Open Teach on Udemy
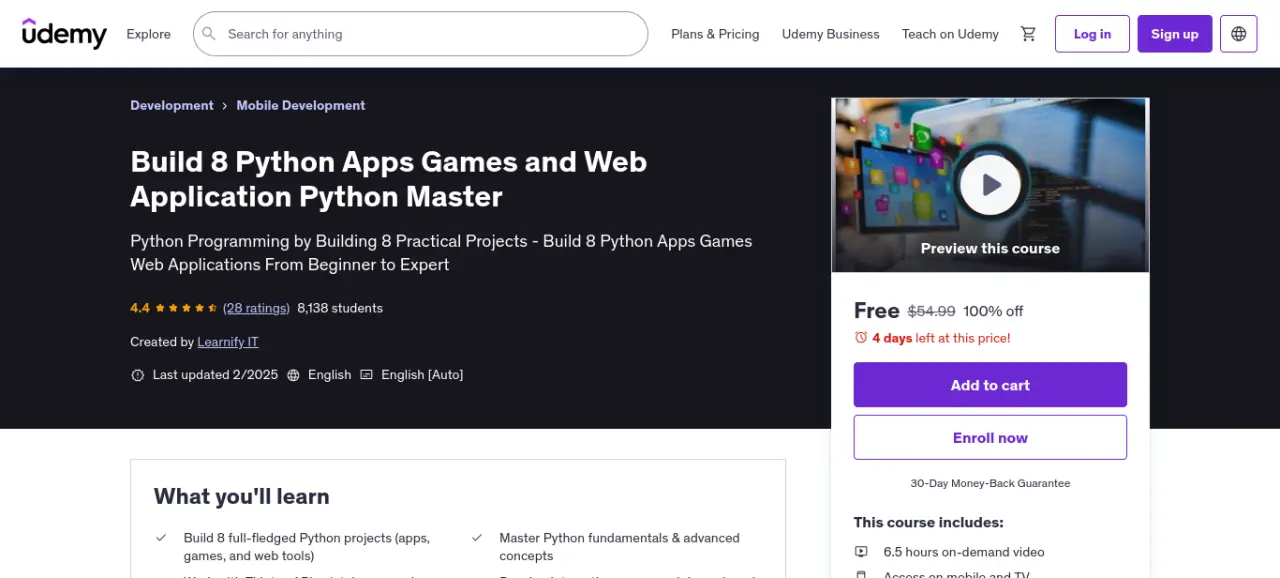This screenshot has height=578, width=1280. (950, 34)
